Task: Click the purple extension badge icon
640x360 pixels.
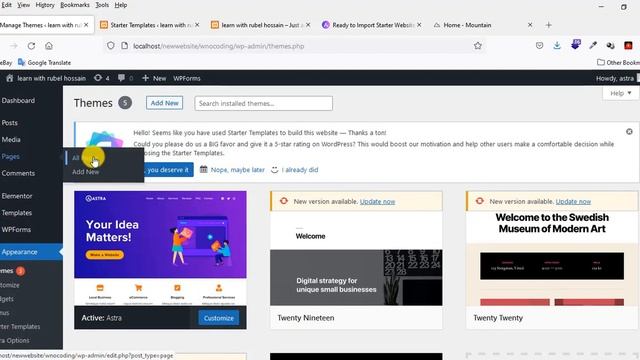Action: tap(576, 44)
